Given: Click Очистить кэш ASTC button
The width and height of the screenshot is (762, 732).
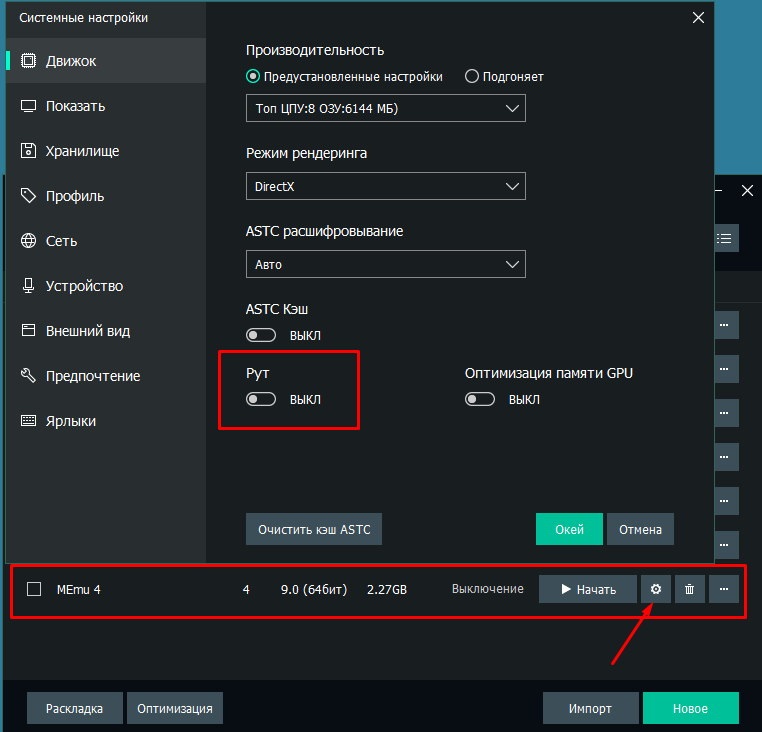Looking at the screenshot, I should [x=314, y=529].
